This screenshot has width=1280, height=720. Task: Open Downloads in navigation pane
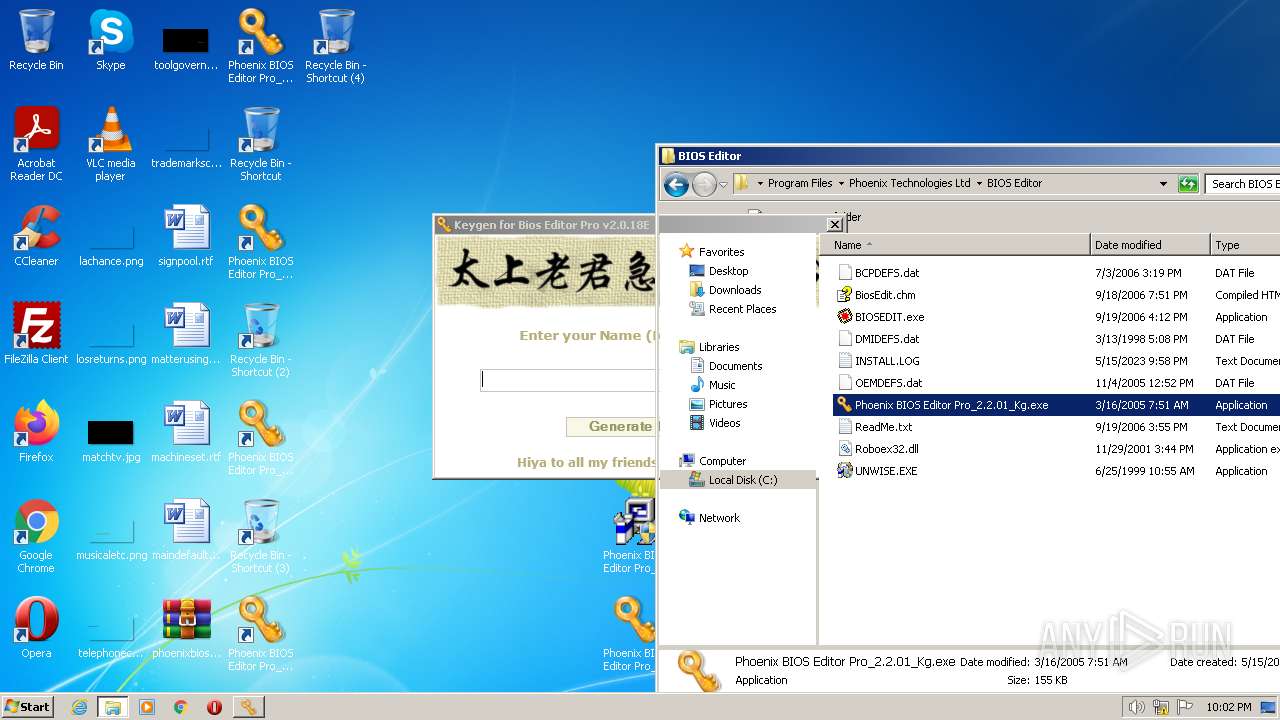pos(735,290)
